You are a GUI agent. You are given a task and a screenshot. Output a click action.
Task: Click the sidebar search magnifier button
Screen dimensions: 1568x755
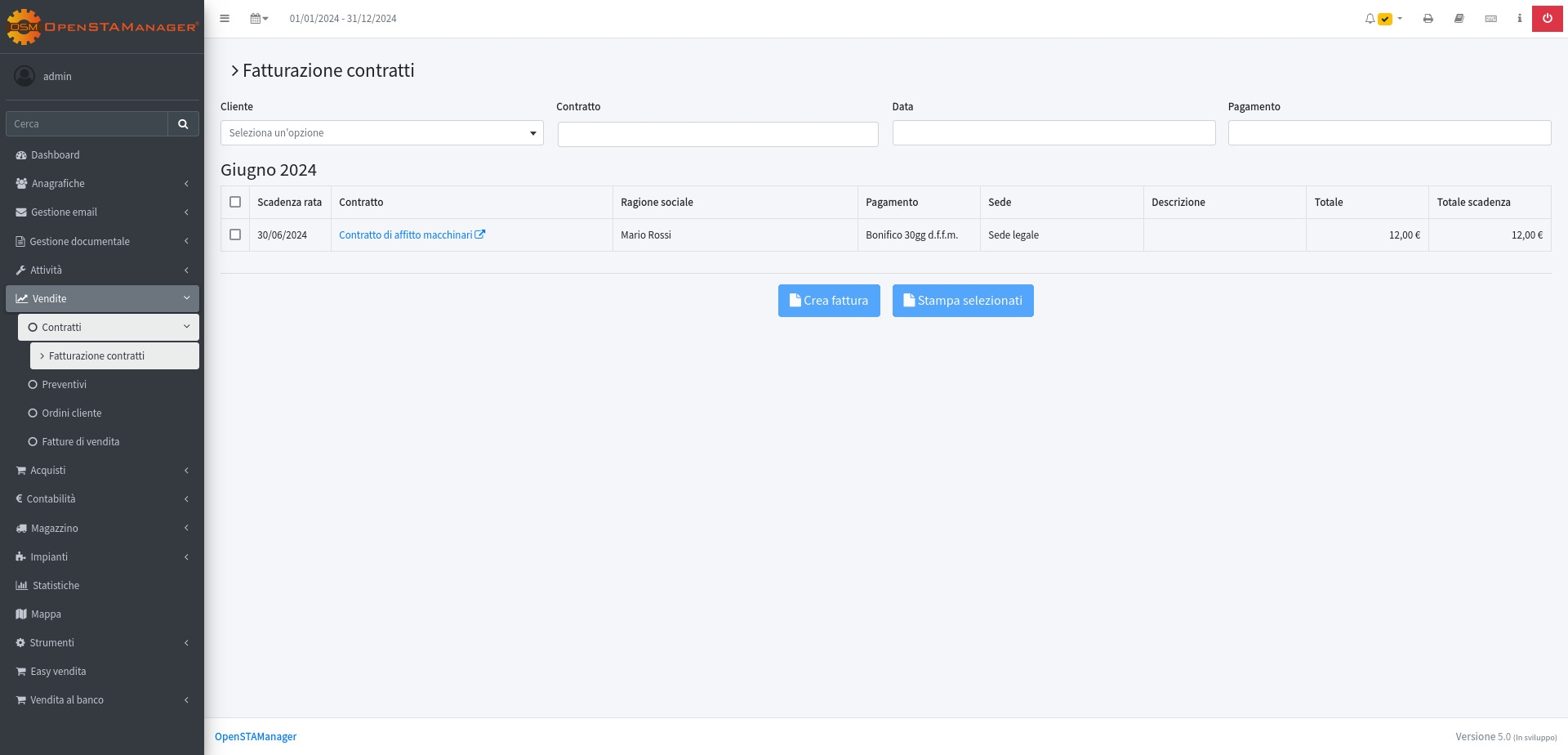(x=183, y=124)
